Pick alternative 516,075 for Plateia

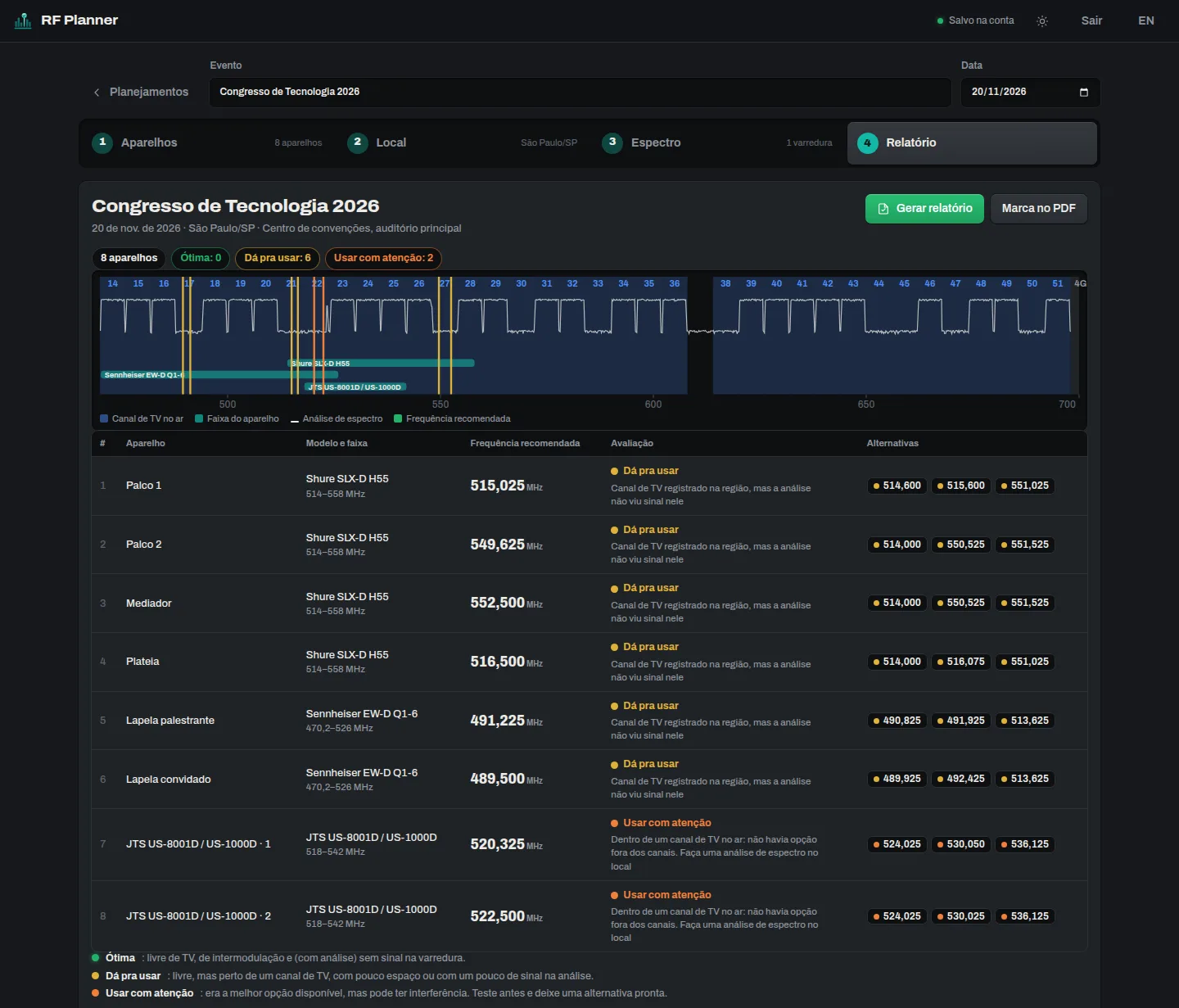pyautogui.click(x=960, y=662)
